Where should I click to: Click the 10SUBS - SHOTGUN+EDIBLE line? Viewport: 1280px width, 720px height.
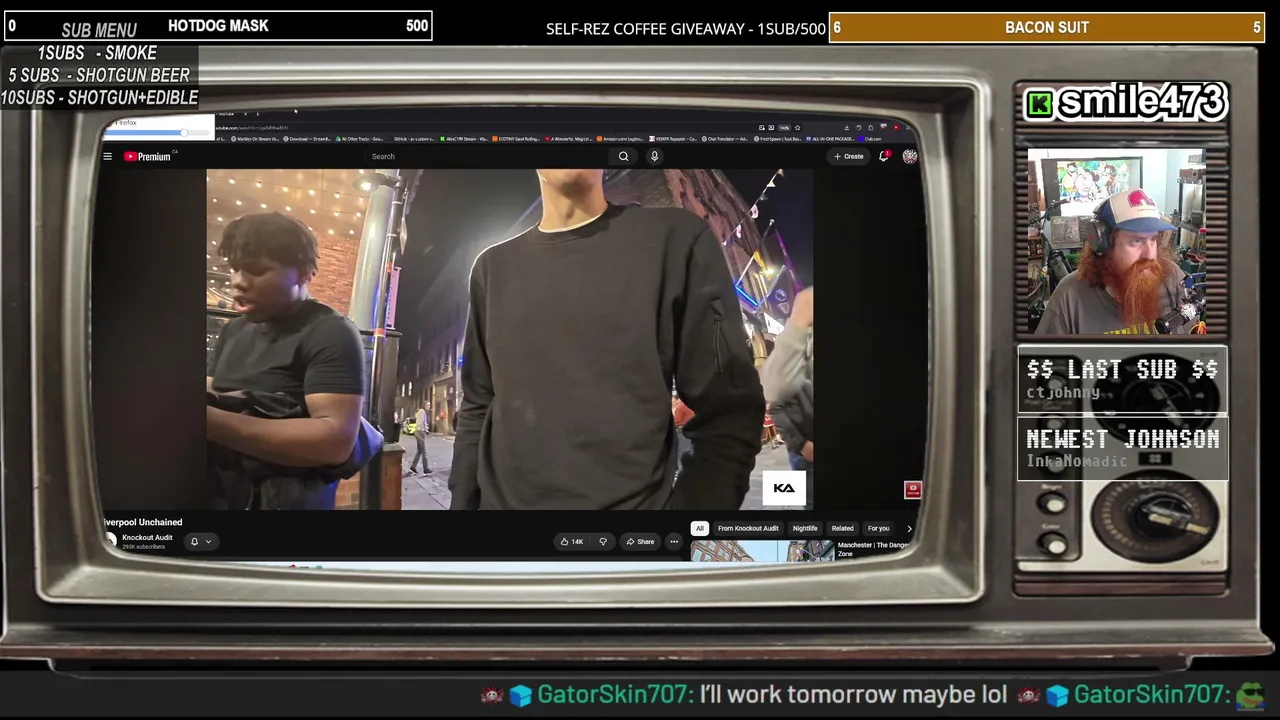click(x=99, y=97)
